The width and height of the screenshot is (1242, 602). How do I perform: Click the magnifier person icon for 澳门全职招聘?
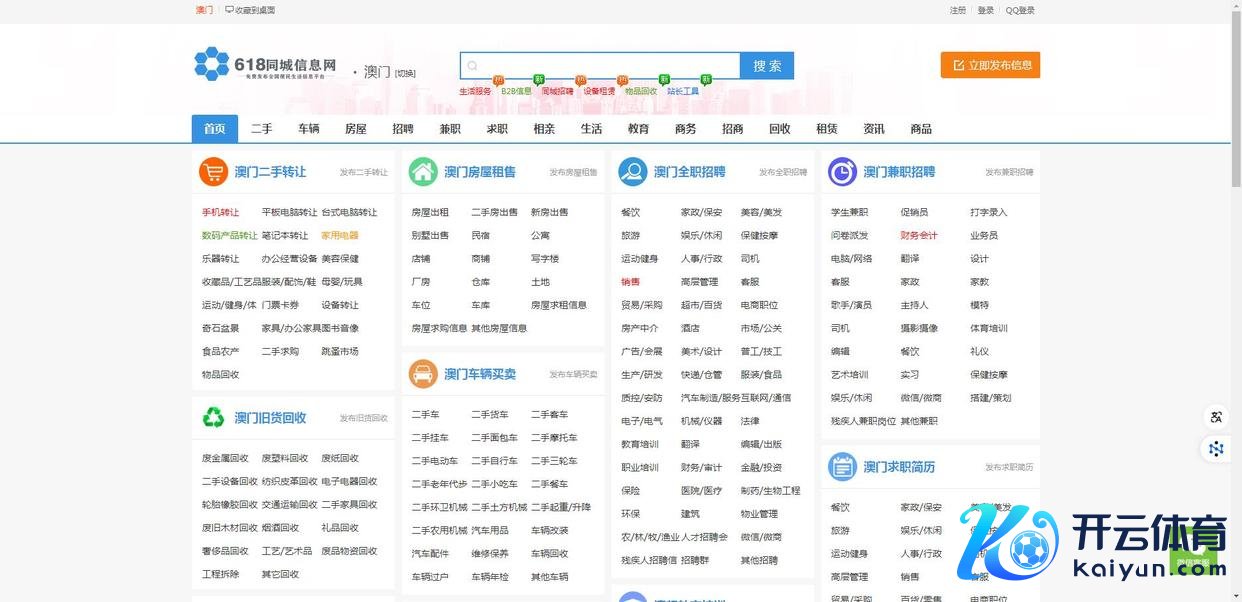point(632,172)
